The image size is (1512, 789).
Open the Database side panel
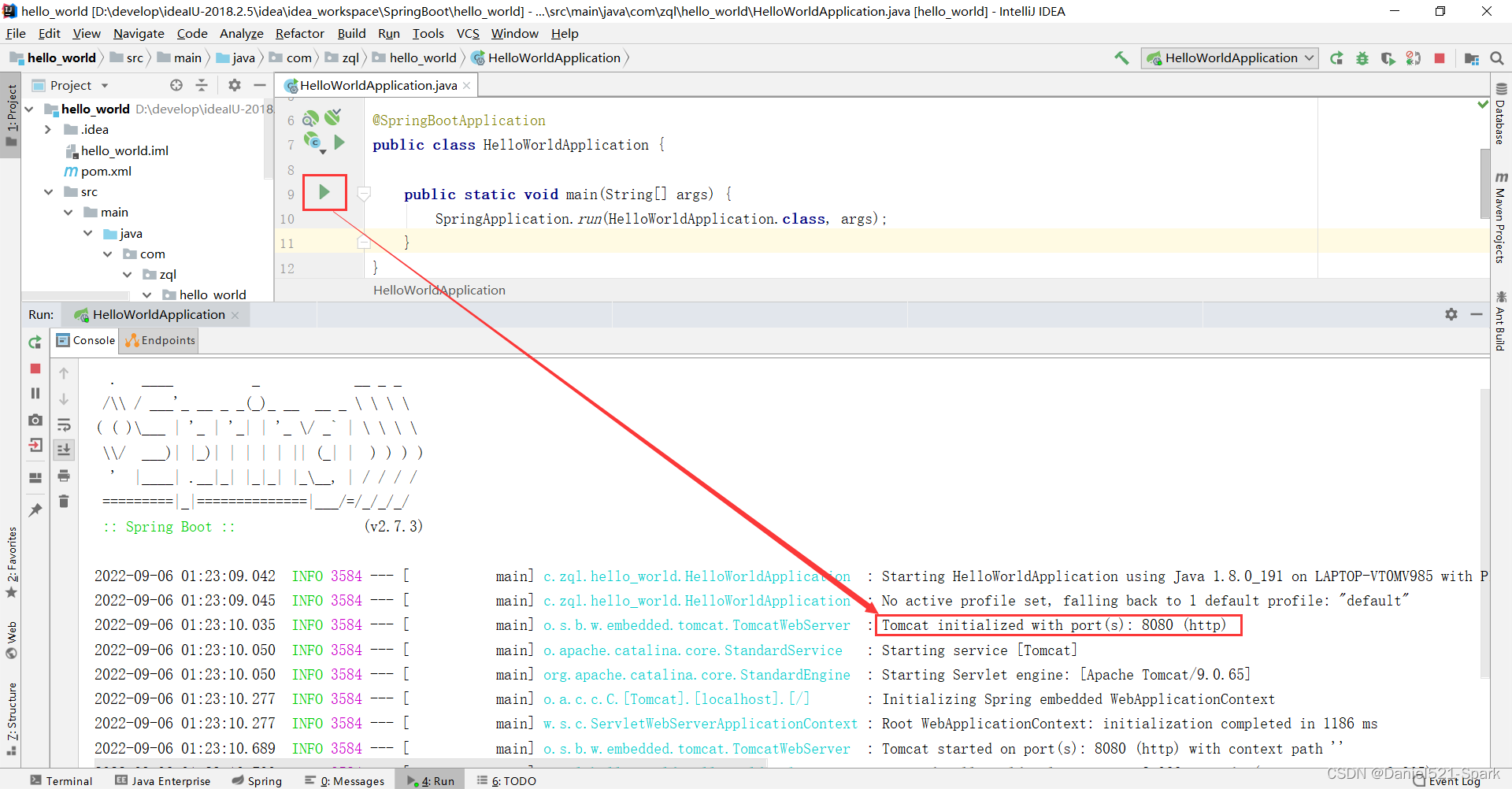click(x=1500, y=113)
